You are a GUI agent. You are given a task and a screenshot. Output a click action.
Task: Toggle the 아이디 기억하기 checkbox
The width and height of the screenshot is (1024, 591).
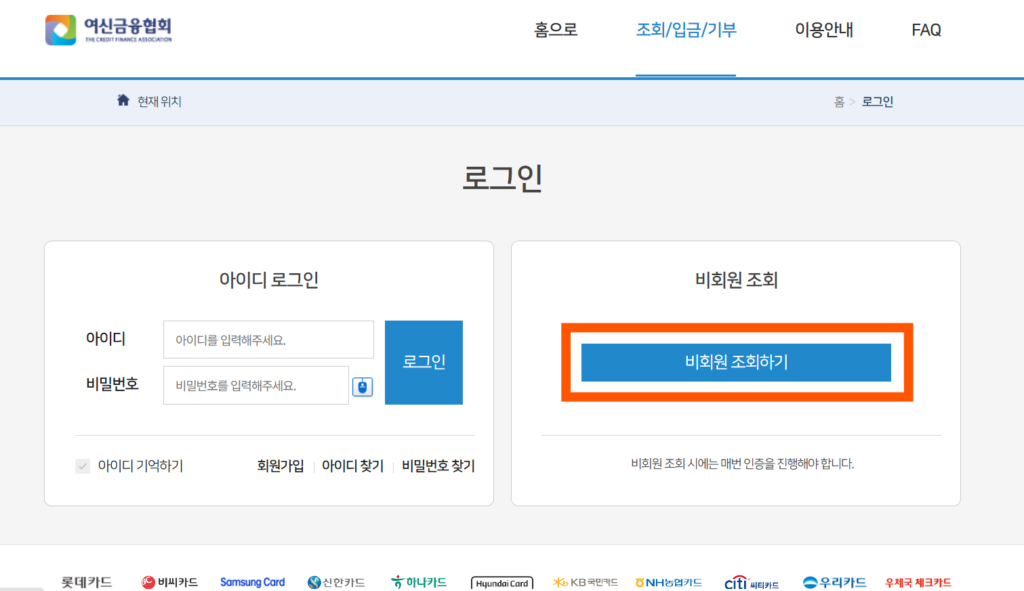click(x=83, y=466)
